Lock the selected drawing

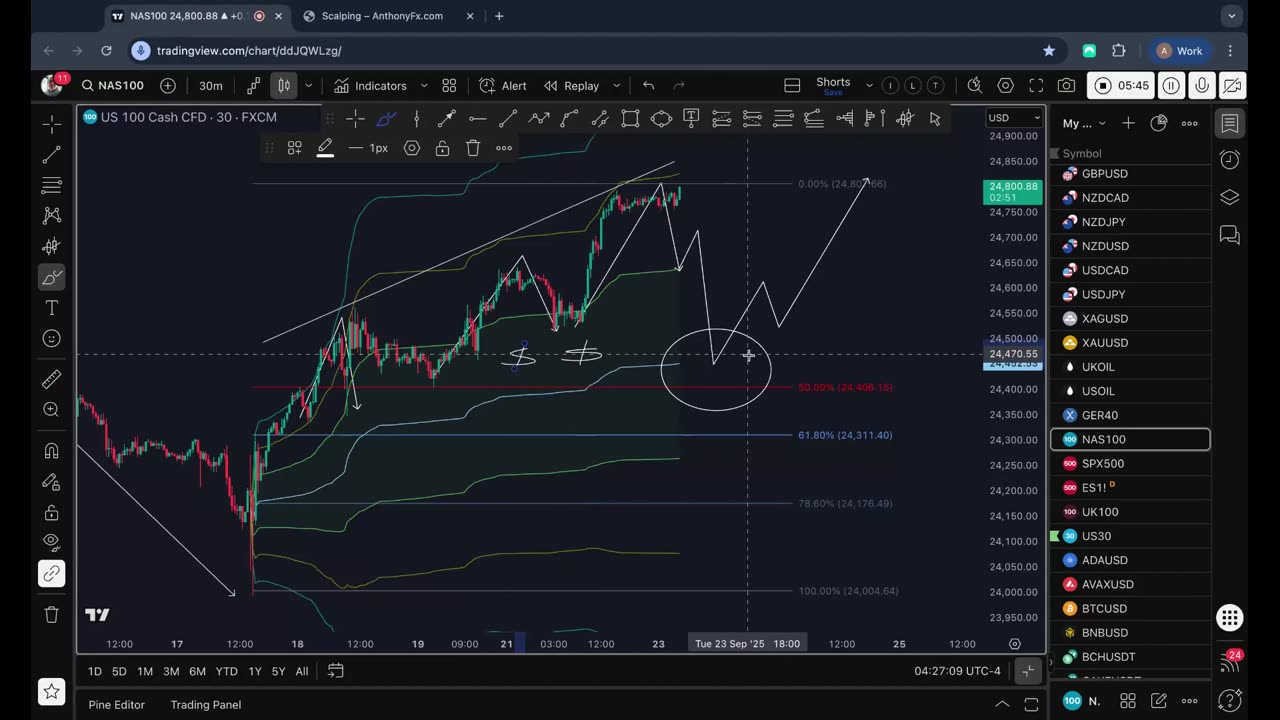tap(442, 148)
